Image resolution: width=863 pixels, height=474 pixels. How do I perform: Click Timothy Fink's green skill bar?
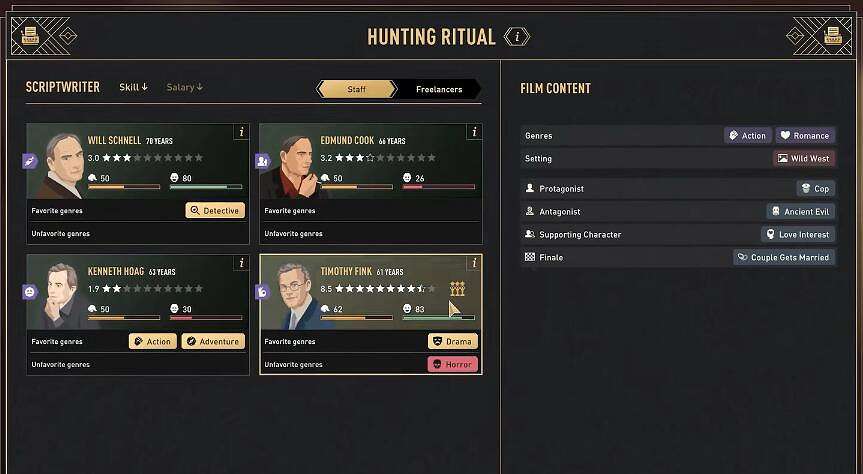(438, 318)
